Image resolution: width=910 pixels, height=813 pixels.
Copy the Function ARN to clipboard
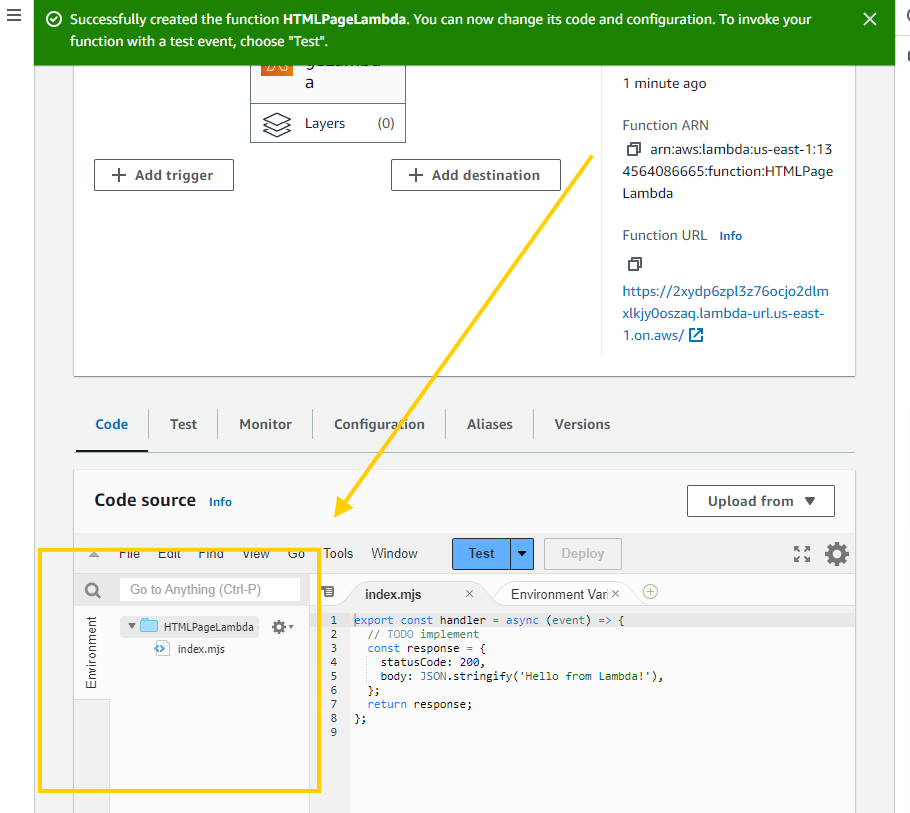point(633,150)
